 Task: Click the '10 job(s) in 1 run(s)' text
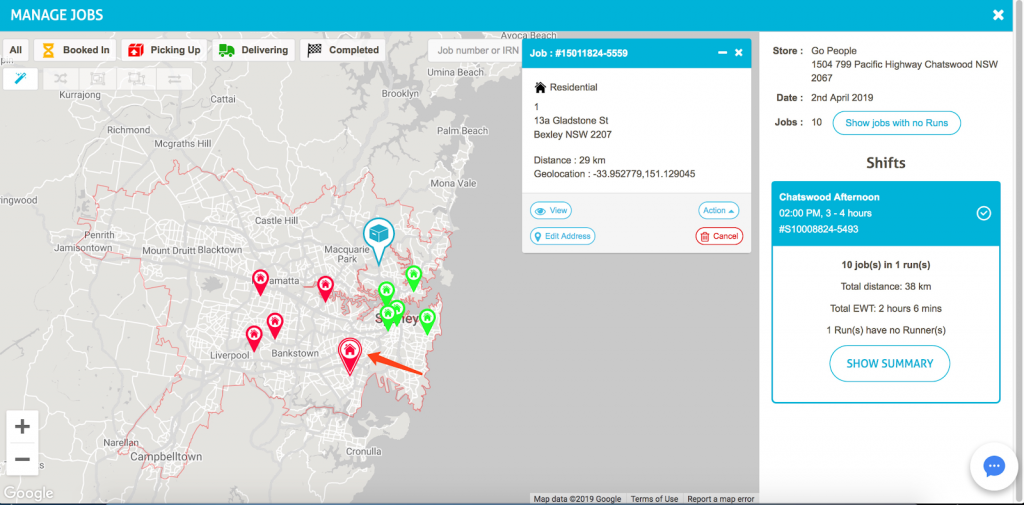tap(886, 265)
